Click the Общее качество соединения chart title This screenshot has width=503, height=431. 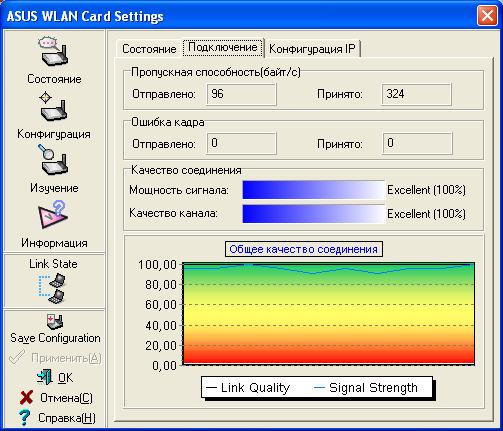(x=304, y=249)
